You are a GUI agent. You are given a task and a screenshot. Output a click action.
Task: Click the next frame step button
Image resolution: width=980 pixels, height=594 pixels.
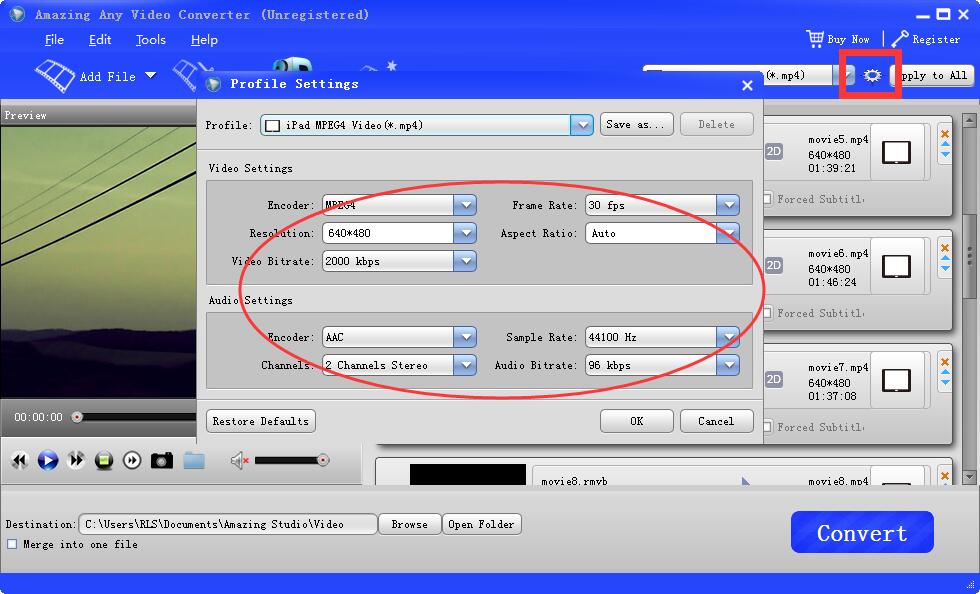pos(132,461)
